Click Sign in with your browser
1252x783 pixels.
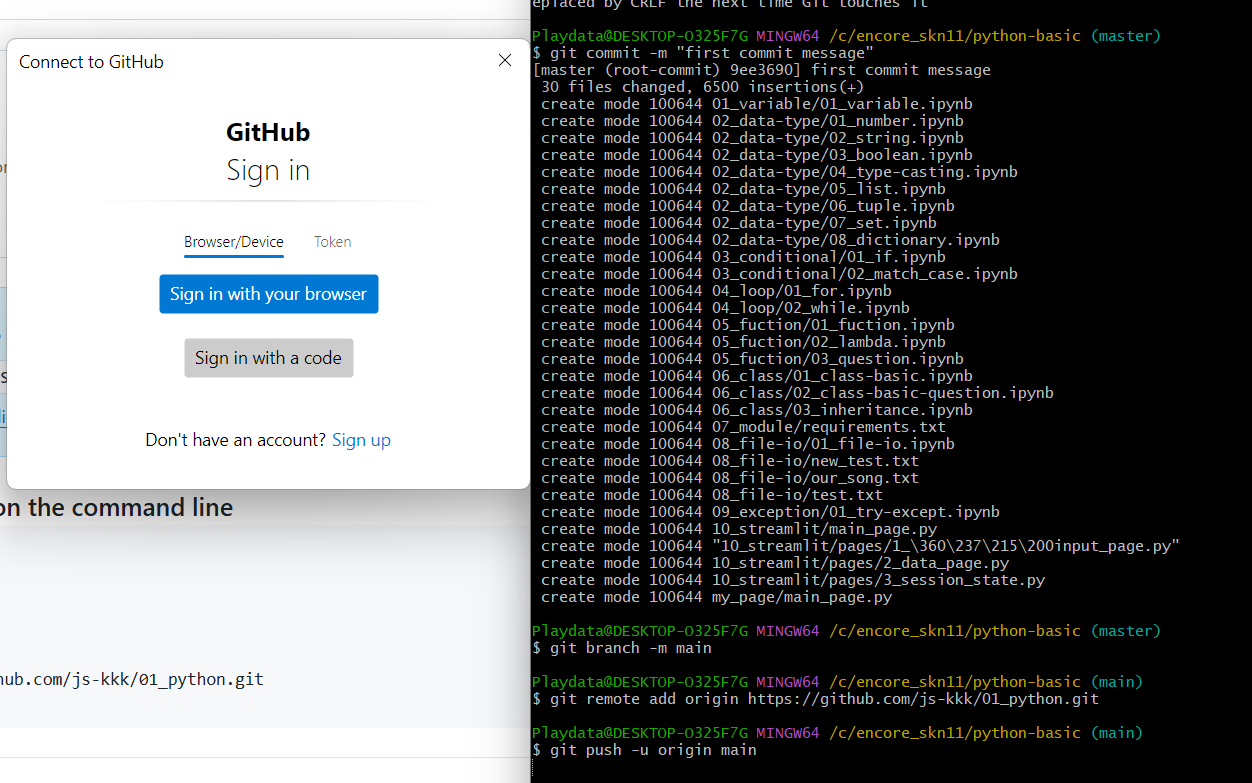(x=269, y=294)
